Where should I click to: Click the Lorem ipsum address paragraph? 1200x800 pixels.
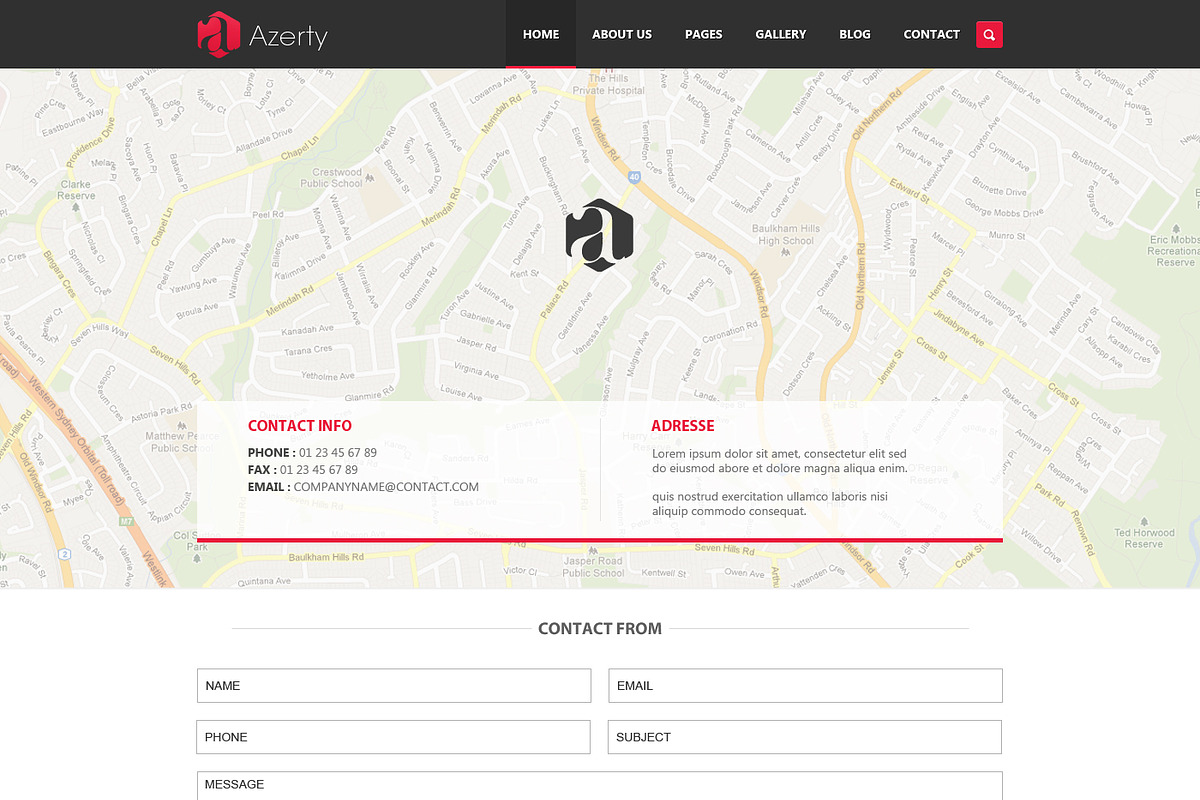point(780,482)
